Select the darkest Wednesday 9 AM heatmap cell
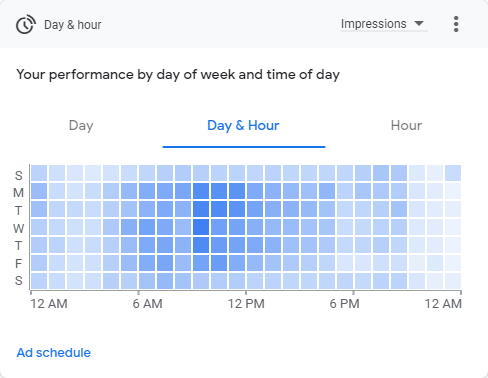 [201, 227]
